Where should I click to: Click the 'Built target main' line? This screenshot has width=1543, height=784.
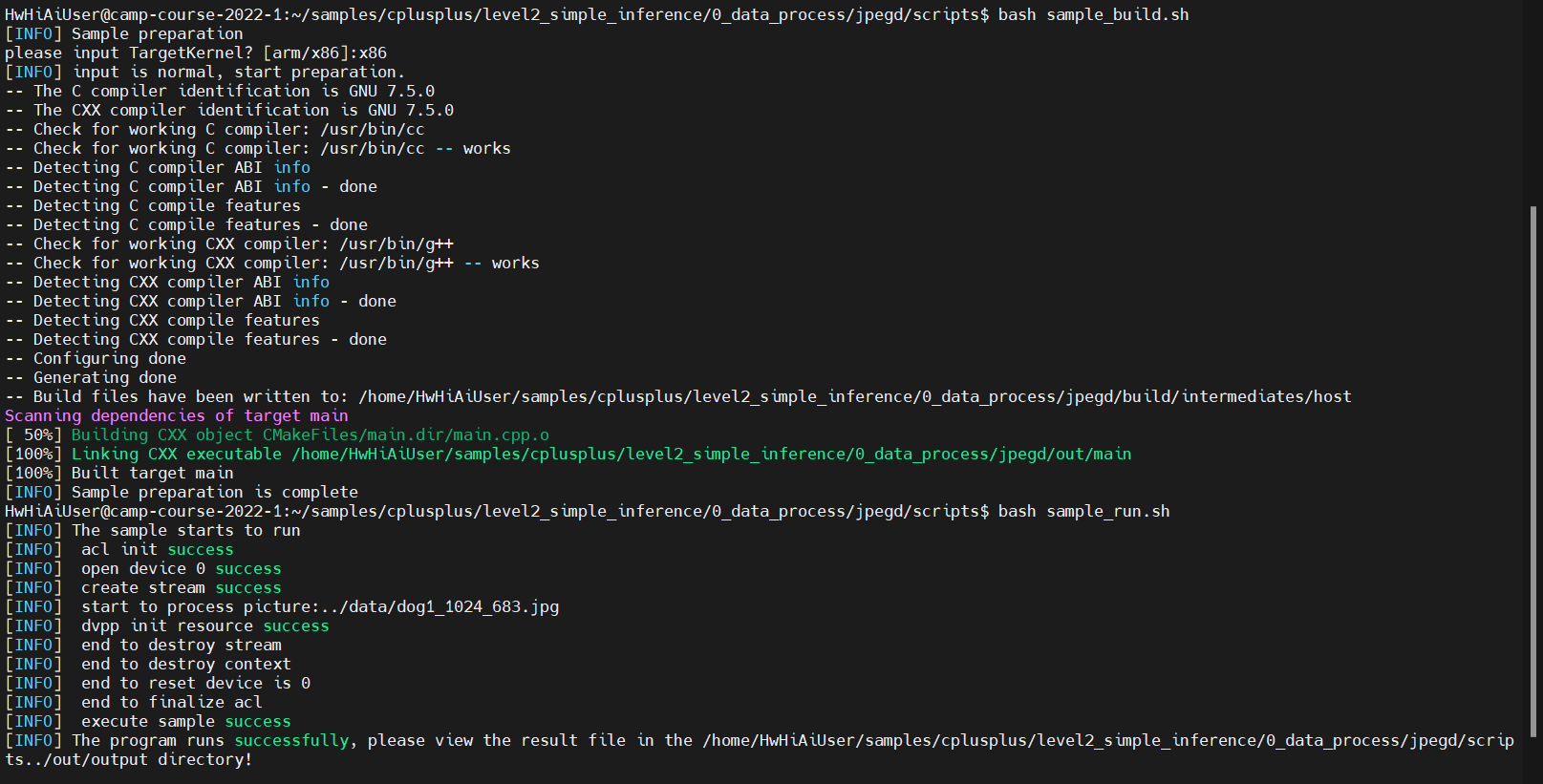tap(152, 474)
